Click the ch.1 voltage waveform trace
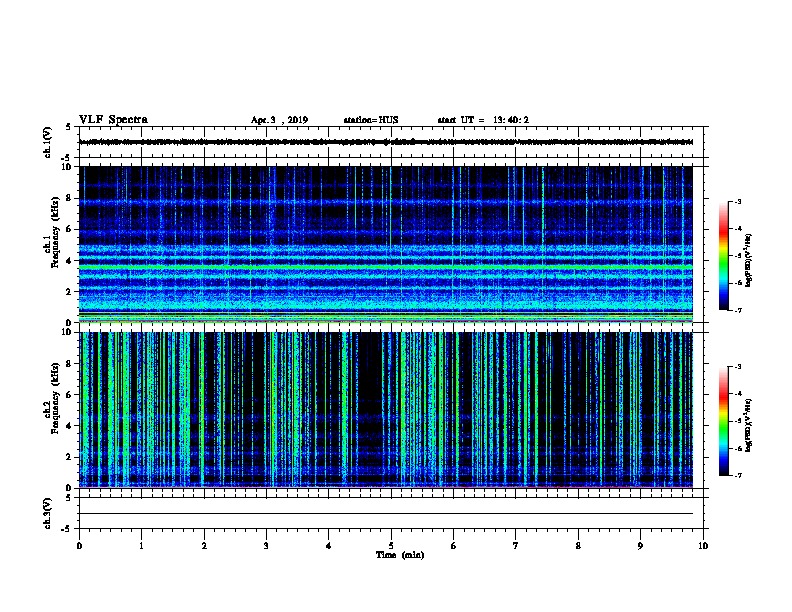The image size is (792, 612). pyautogui.click(x=386, y=142)
